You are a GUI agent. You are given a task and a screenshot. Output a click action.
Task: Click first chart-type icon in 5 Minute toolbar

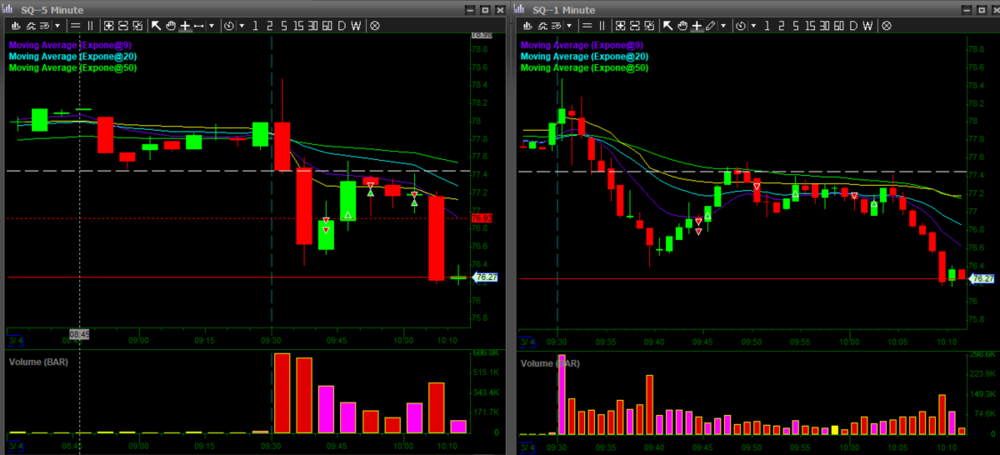[15, 25]
